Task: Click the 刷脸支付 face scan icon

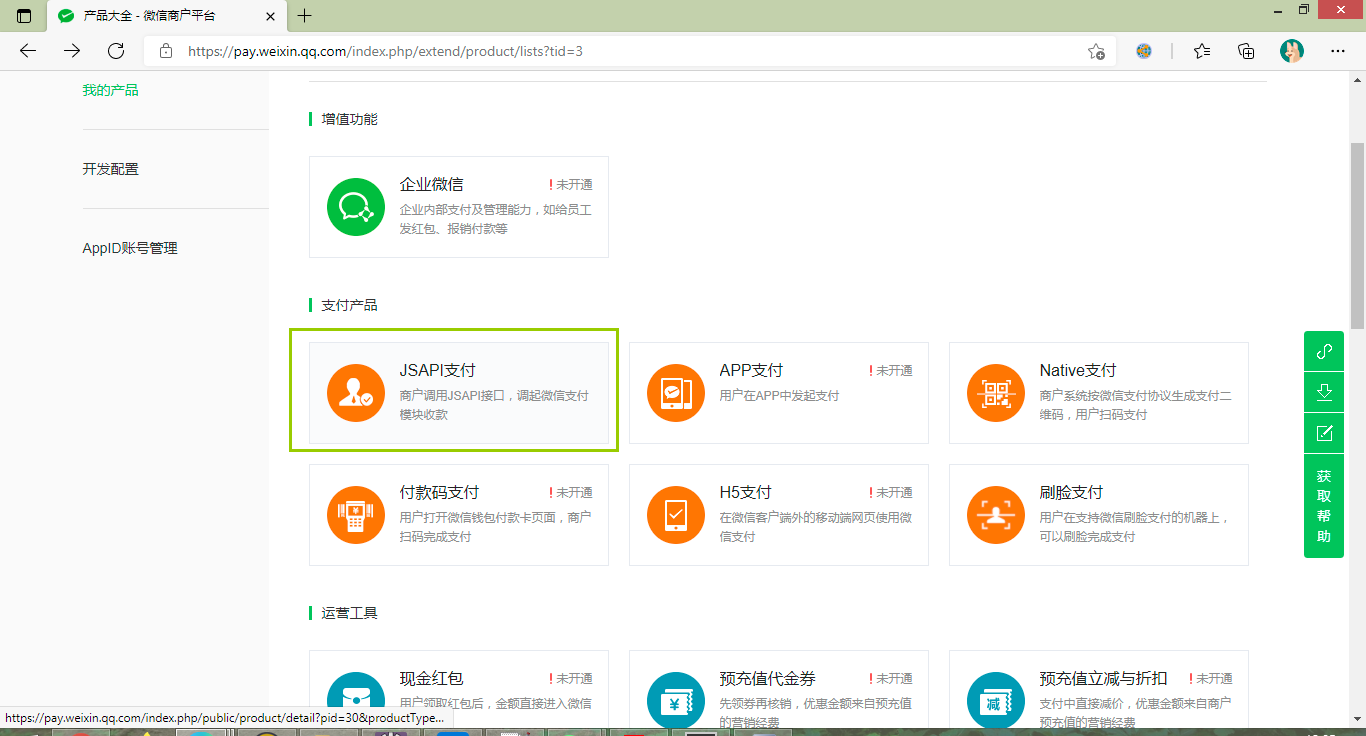Action: [996, 515]
